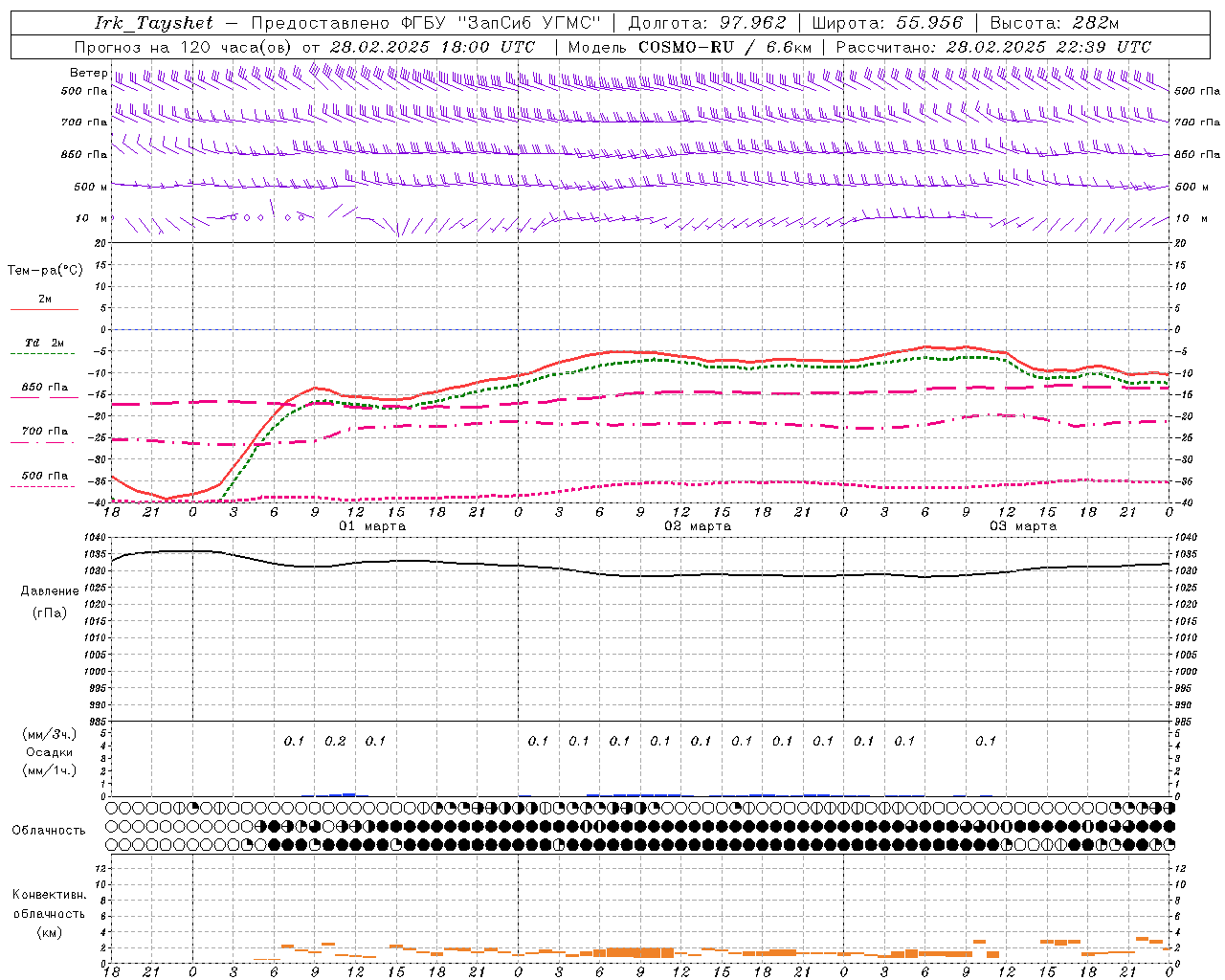Screen dimensions: 1225x980
Task: Click the Тем-ра(°C) axis label
Action: point(46,271)
